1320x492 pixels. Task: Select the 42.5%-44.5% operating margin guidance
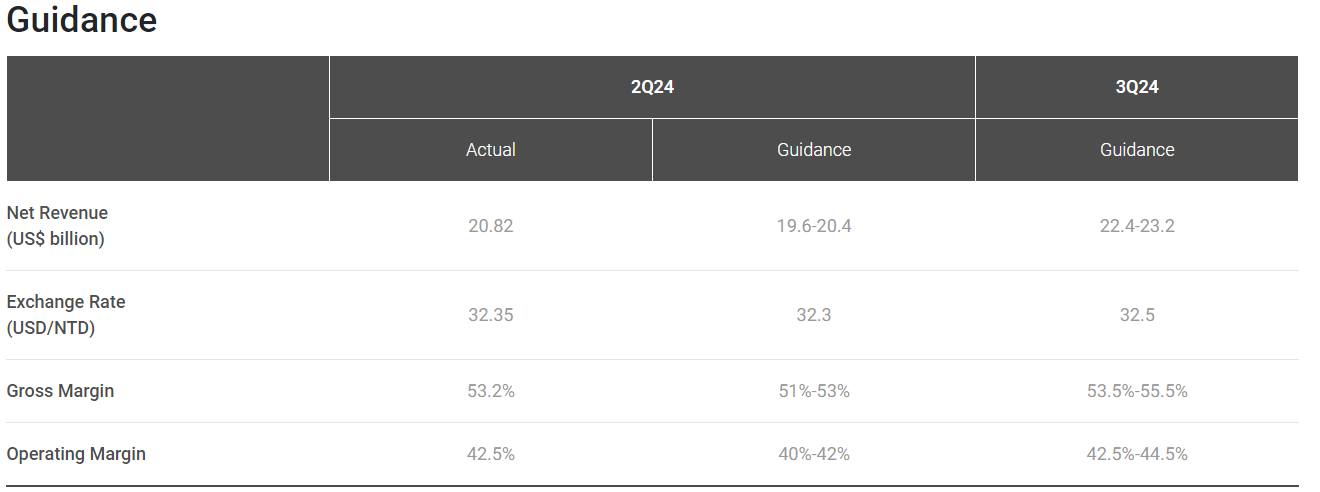[1137, 454]
